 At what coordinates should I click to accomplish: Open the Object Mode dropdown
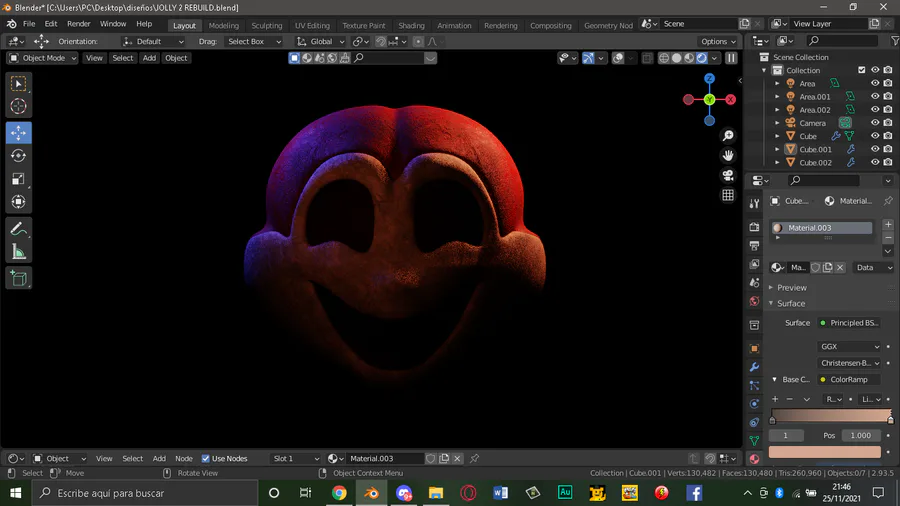pos(43,58)
